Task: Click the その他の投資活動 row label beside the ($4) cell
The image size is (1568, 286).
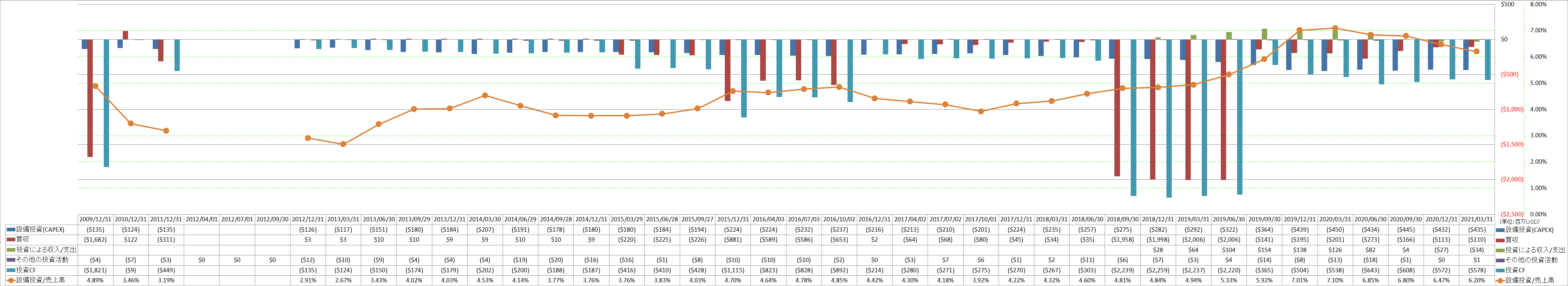Action: (x=42, y=260)
